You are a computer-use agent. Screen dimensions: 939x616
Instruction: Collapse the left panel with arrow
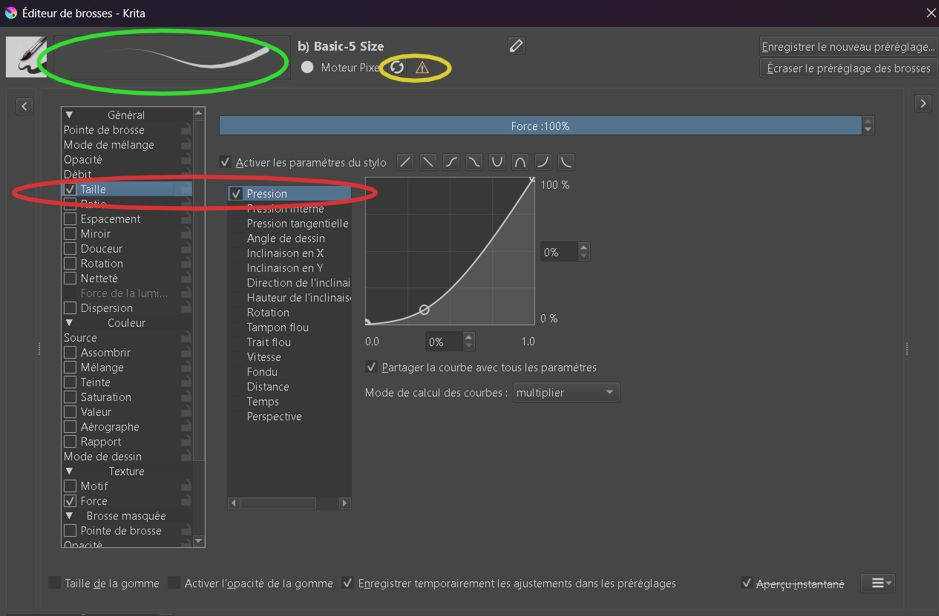click(x=24, y=106)
